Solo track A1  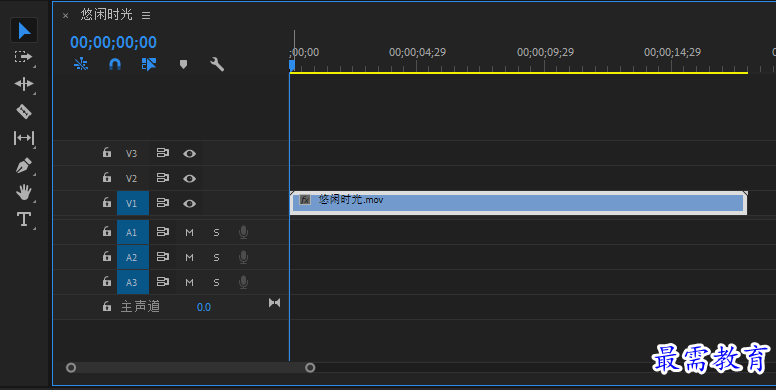pyautogui.click(x=216, y=232)
